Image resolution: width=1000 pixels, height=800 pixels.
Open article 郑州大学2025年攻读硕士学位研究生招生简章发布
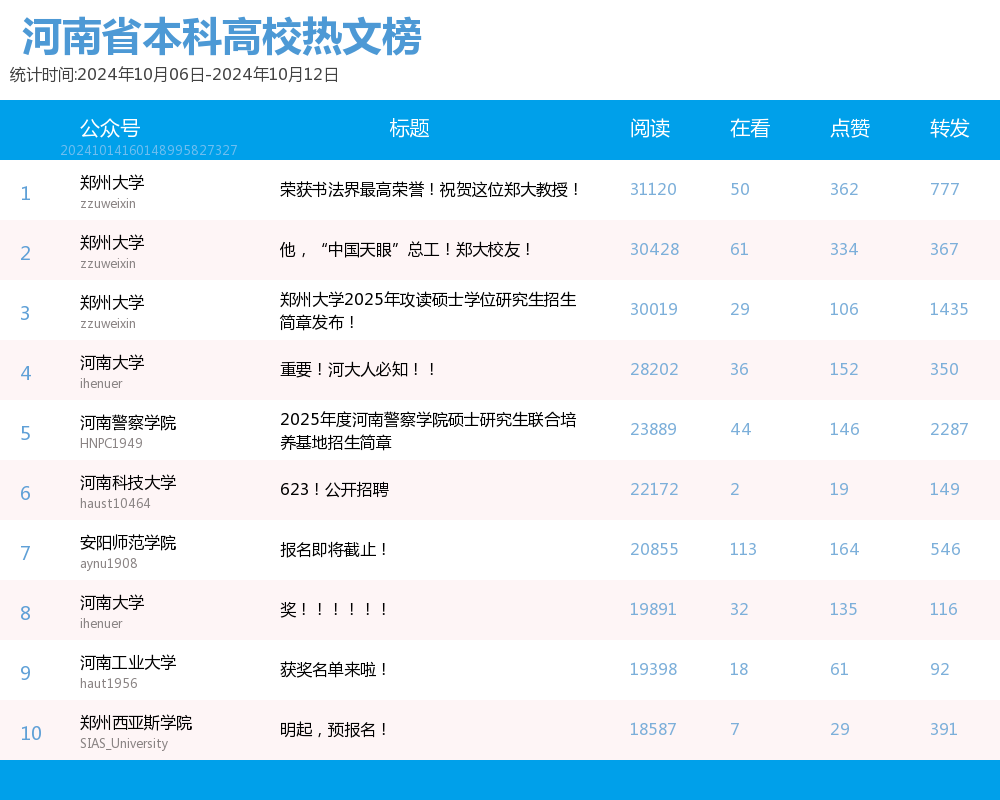pyautogui.click(x=428, y=311)
